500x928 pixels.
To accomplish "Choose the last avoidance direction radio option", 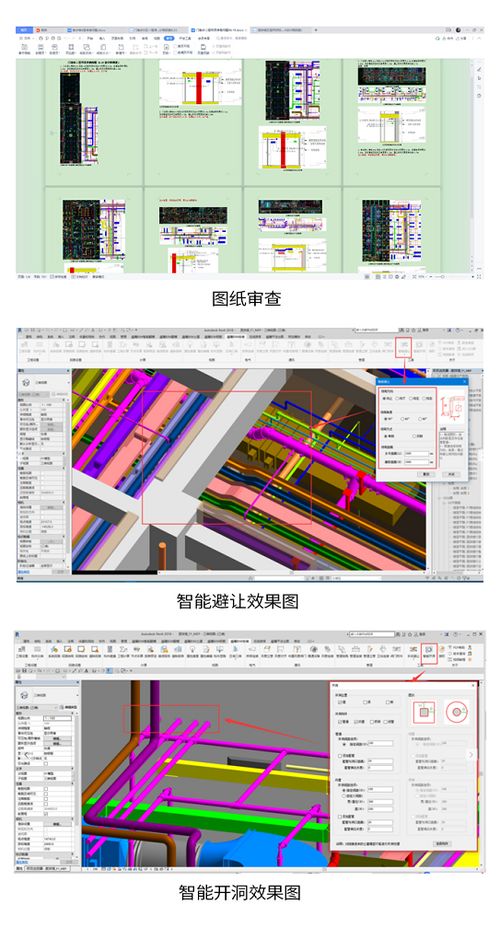I will pyautogui.click(x=424, y=398).
